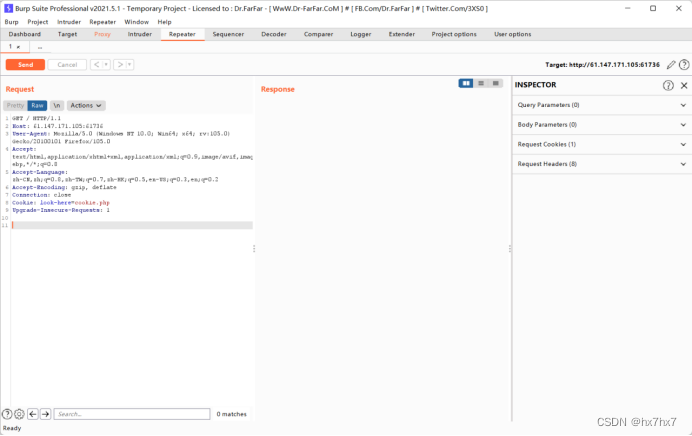
Task: Toggle the \n non-printable characters button
Action: (x=56, y=105)
